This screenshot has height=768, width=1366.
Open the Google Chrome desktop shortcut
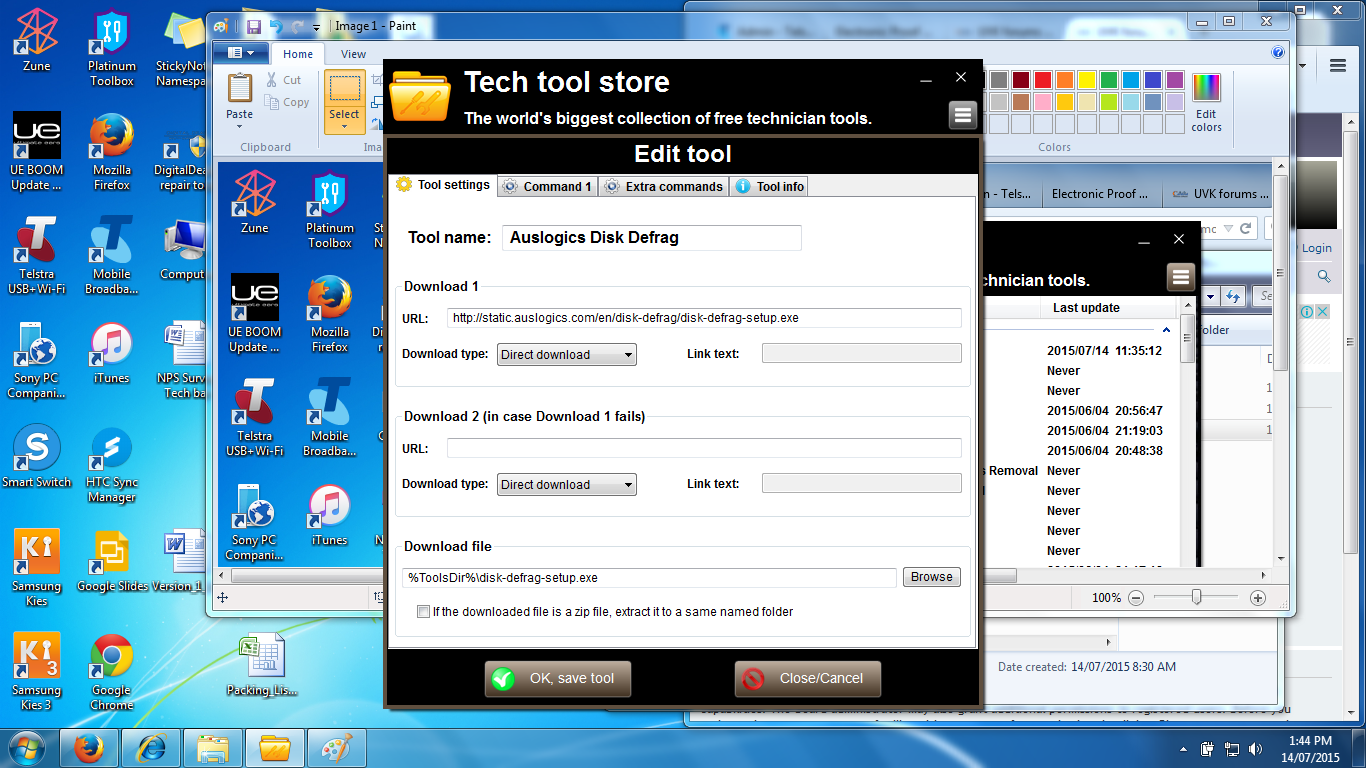[111, 672]
